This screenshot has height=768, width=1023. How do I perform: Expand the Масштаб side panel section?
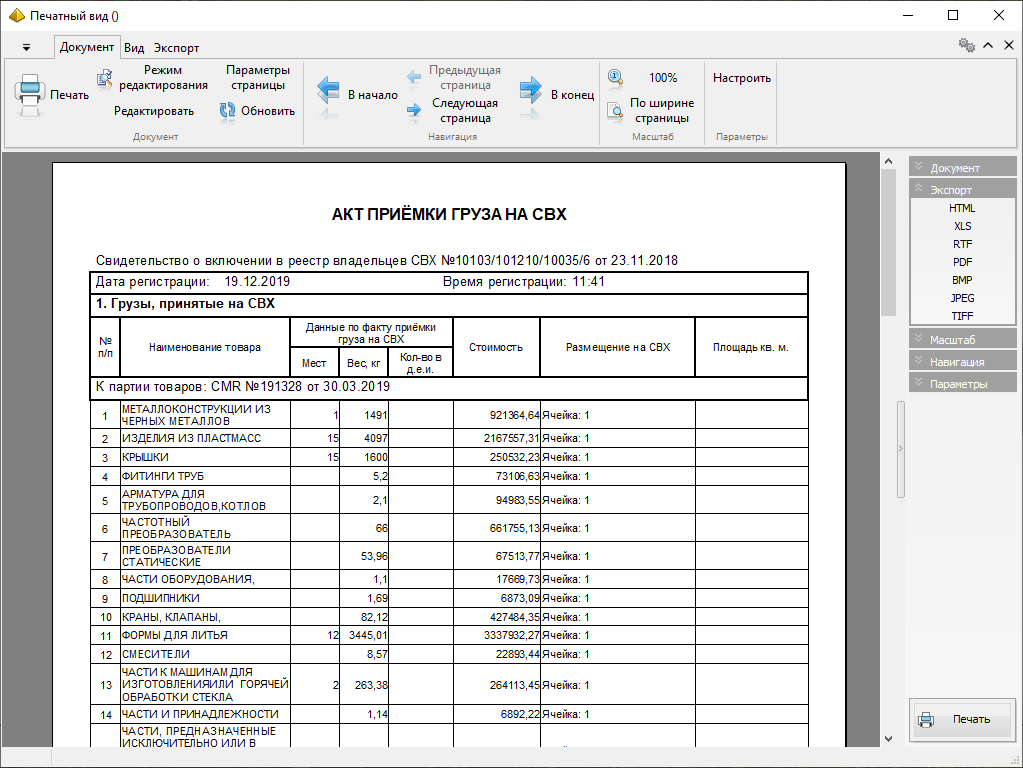(x=963, y=339)
